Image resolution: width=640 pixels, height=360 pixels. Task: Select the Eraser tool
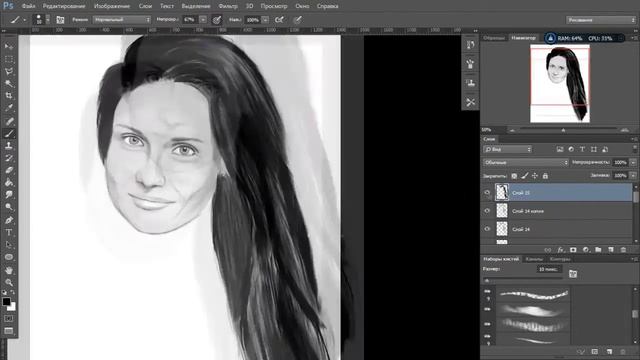click(9, 170)
